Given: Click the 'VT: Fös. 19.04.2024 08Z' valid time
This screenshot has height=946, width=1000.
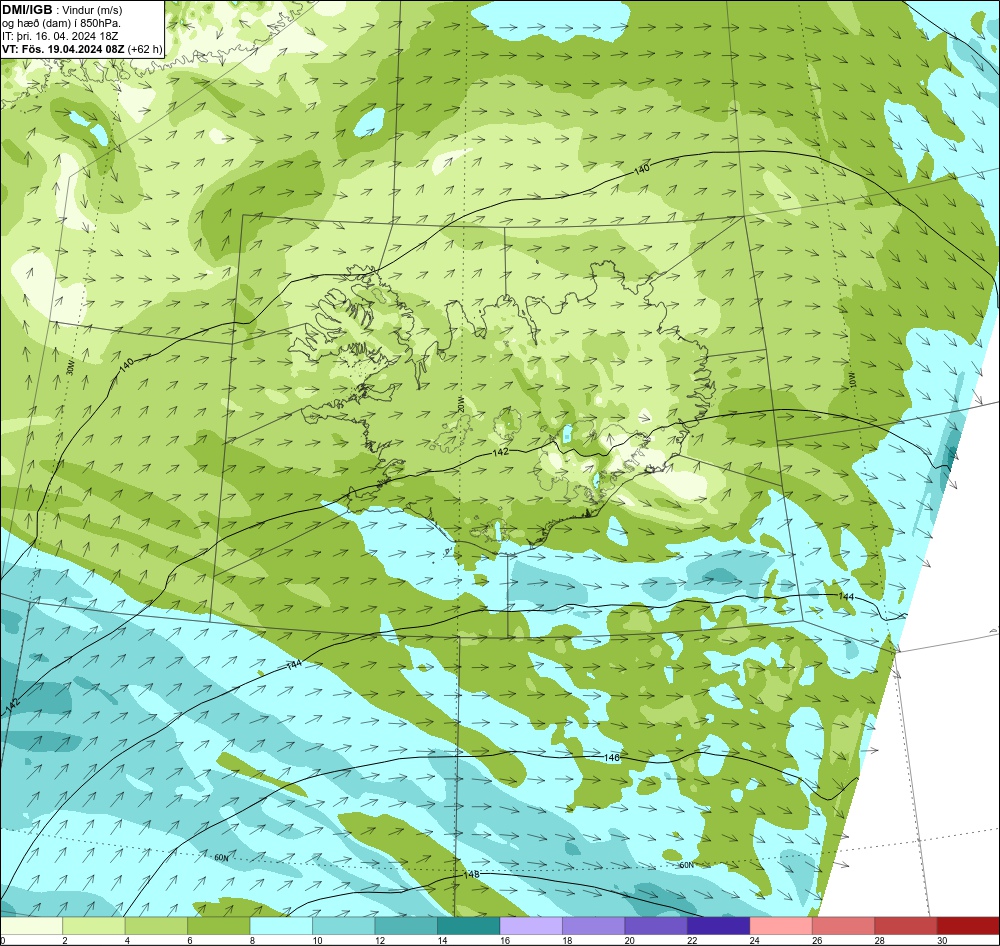Looking at the screenshot, I should tap(63, 48).
